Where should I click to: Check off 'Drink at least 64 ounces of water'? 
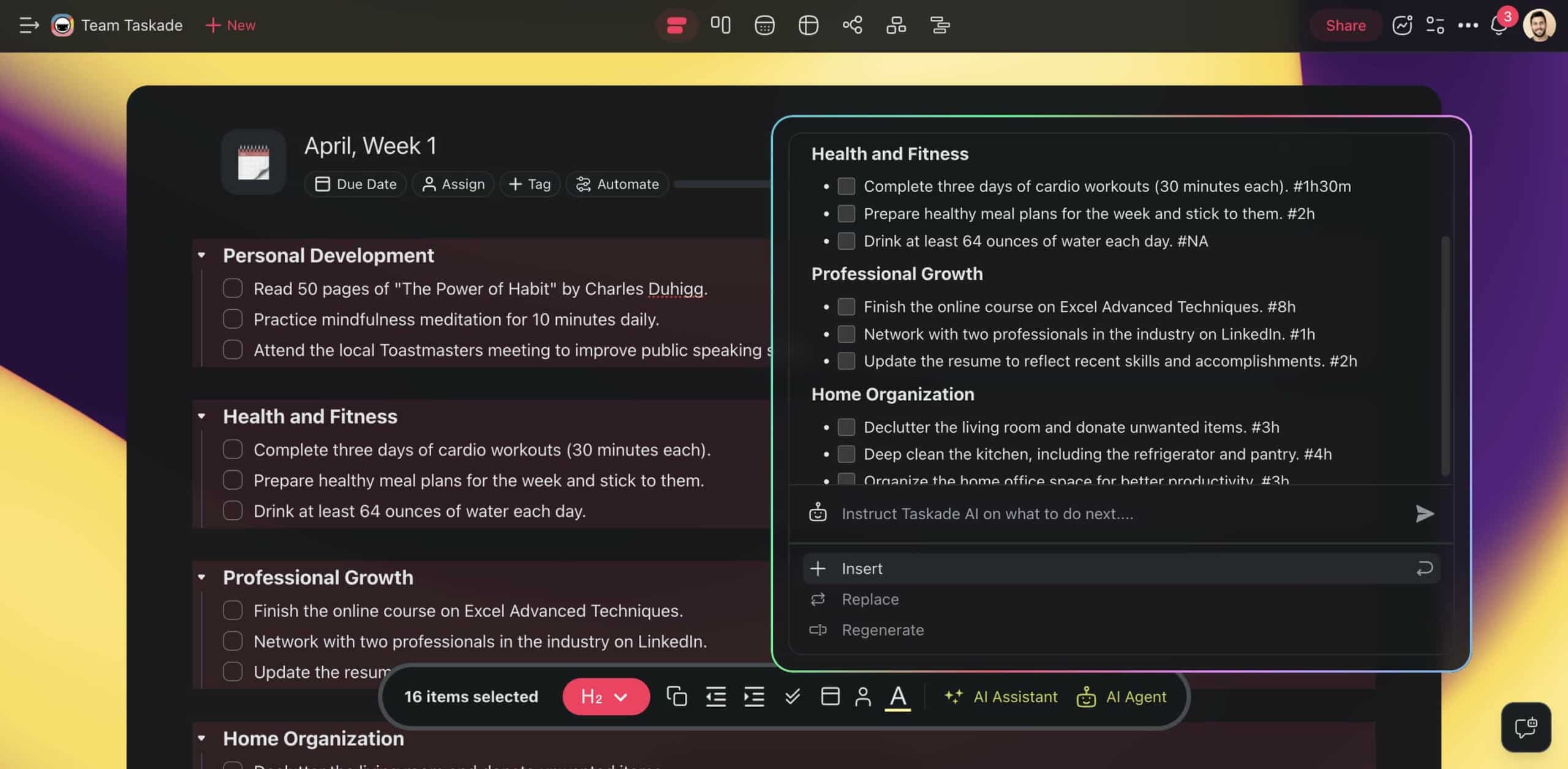tap(233, 511)
